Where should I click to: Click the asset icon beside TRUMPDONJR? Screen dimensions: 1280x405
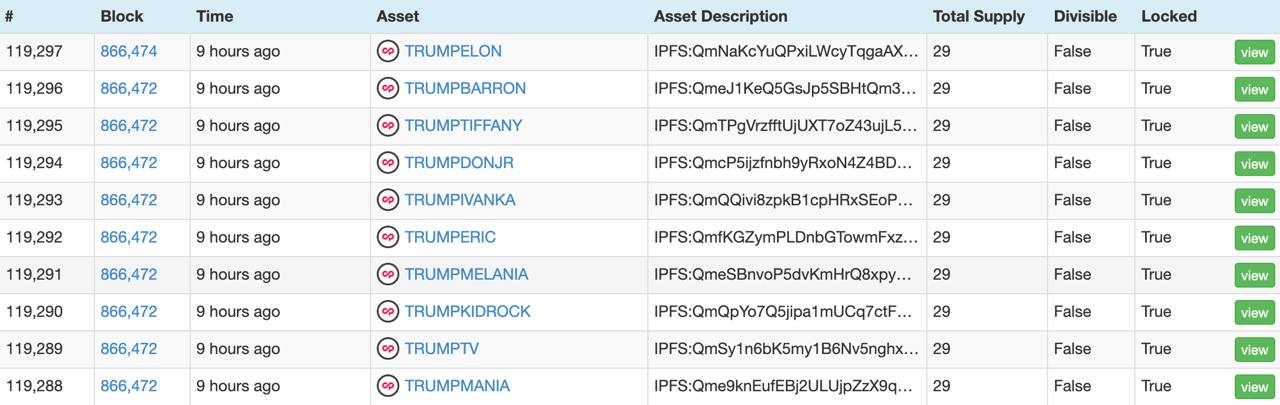(387, 163)
